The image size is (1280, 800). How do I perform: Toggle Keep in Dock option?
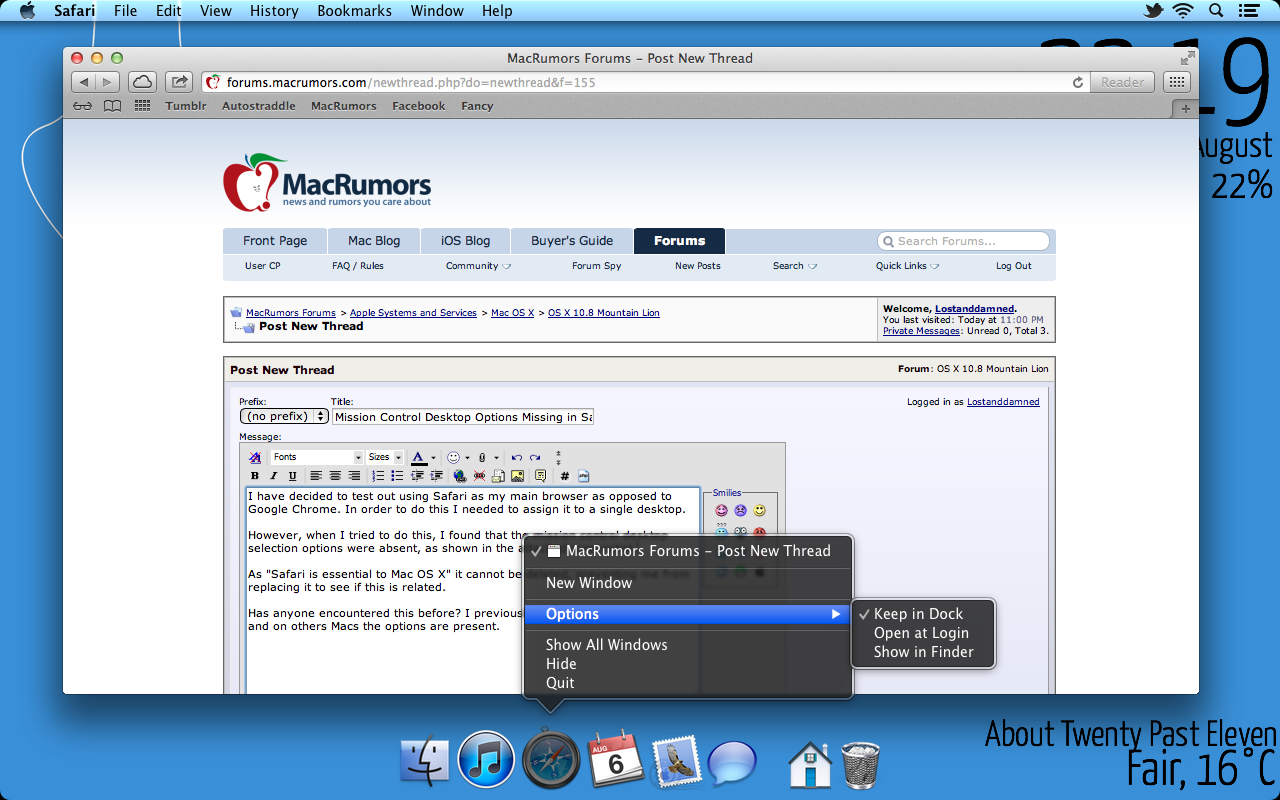tap(922, 614)
